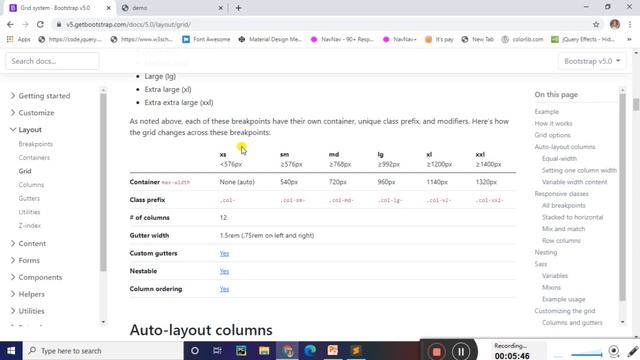Switch to the demo browser tab
This screenshot has width=640, height=360.
tap(173, 8)
